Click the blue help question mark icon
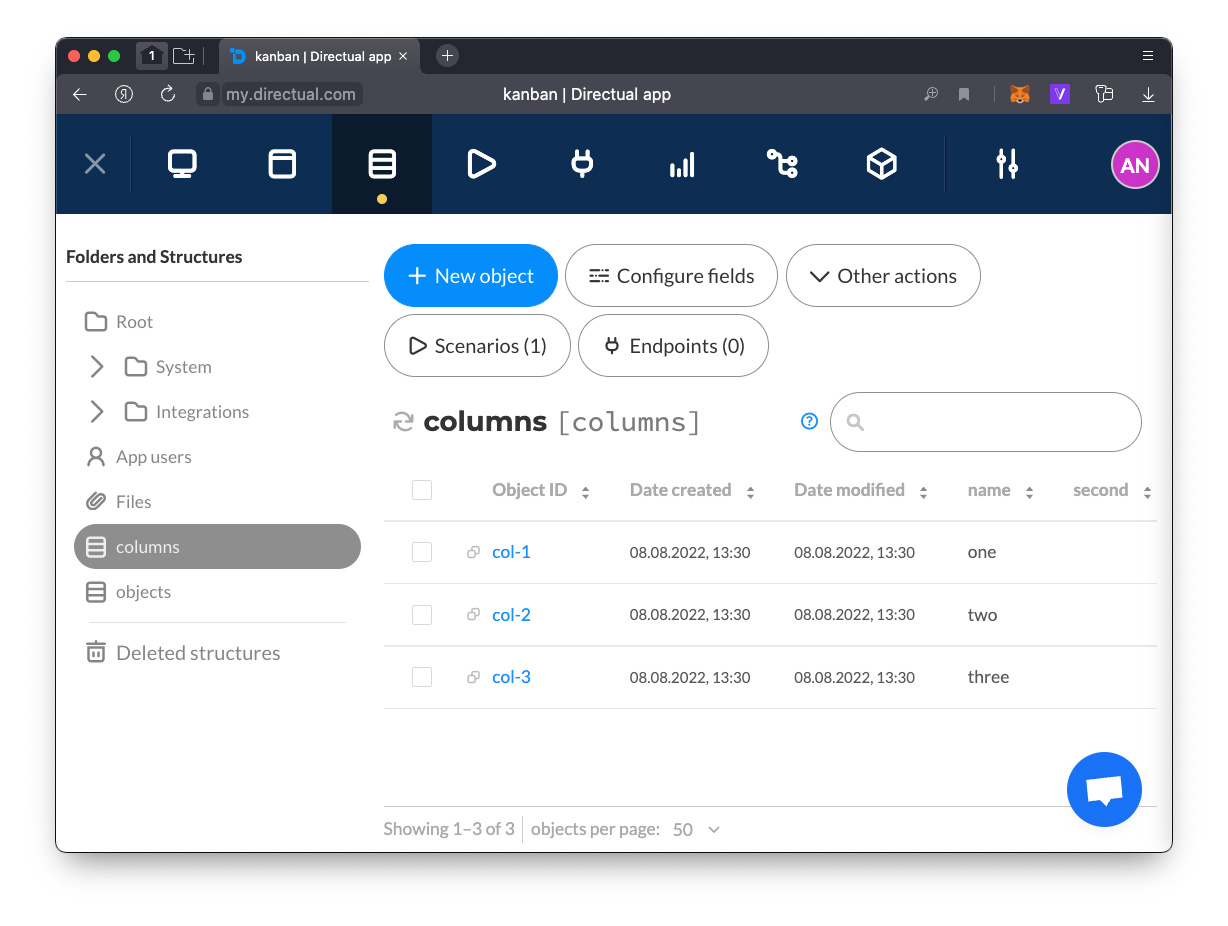The image size is (1228, 926). click(x=809, y=422)
